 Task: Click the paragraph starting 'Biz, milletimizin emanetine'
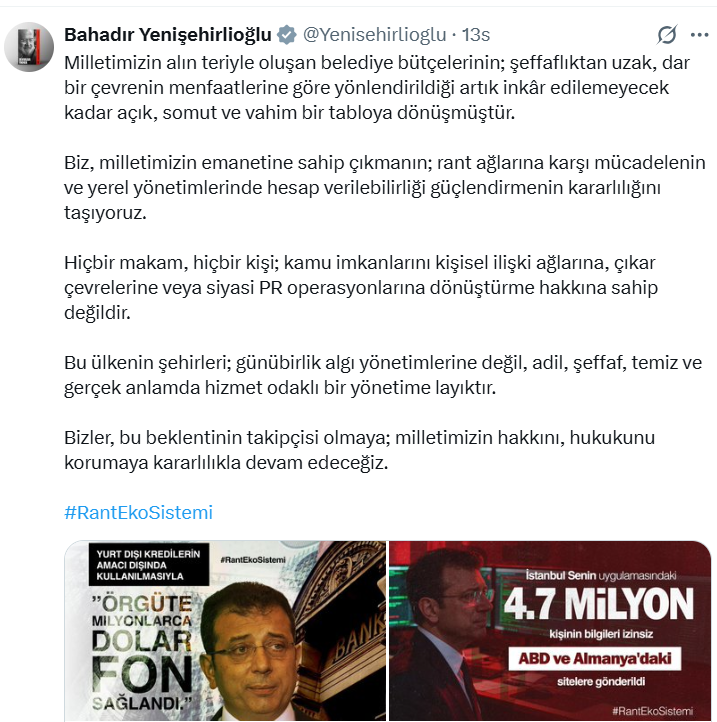click(385, 187)
